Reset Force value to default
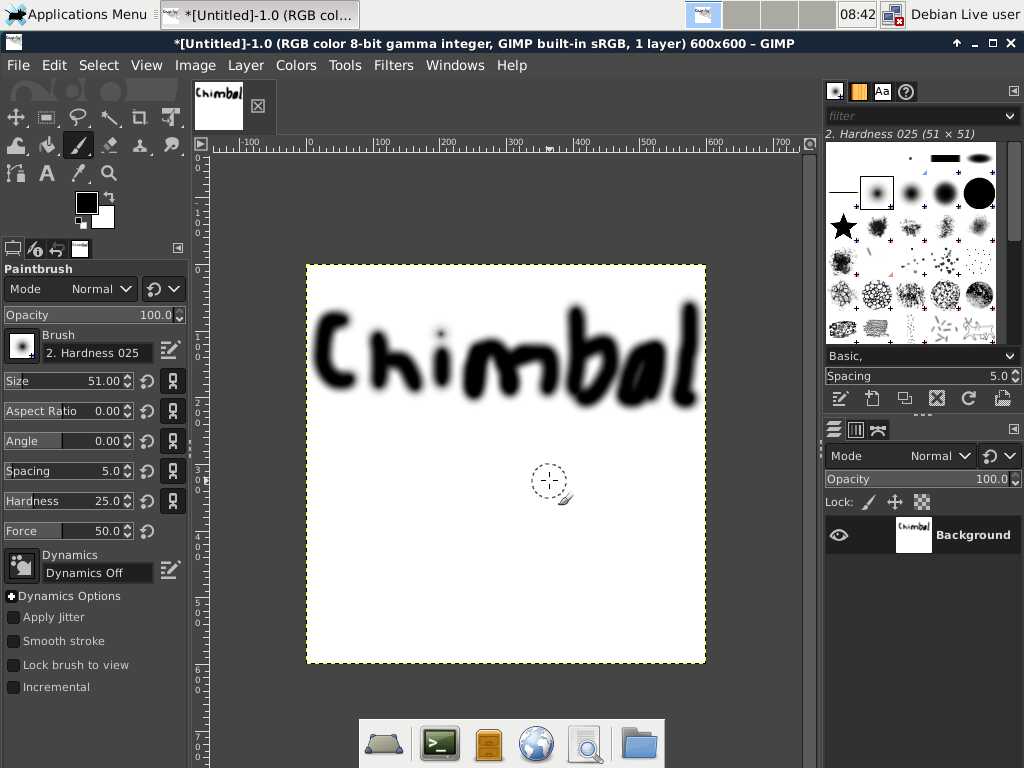 coord(148,532)
